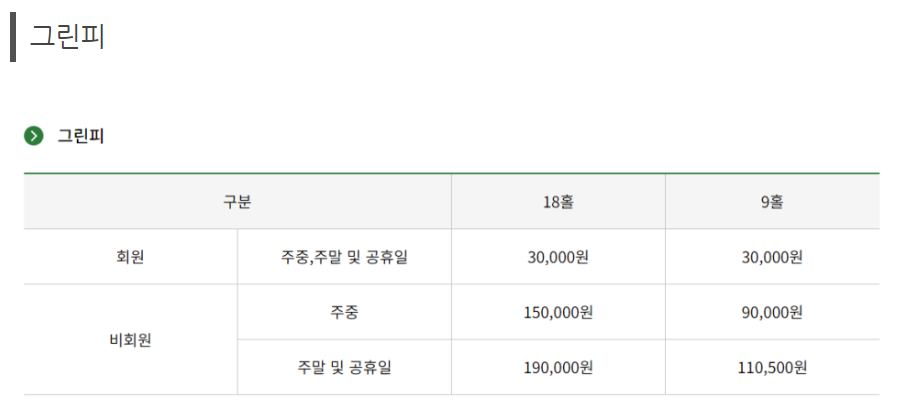897x412 pixels.
Task: Click the dark vertical bar left of title
Action: (12, 36)
